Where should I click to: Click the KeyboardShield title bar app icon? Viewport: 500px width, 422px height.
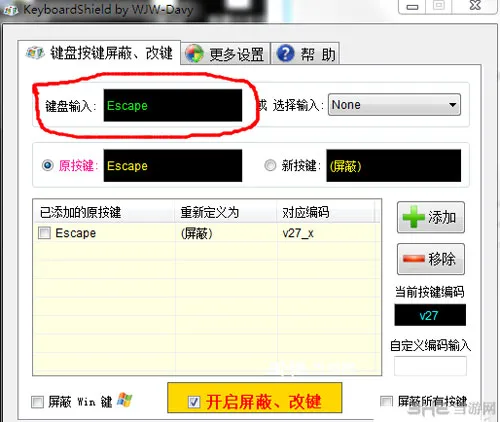pyautogui.click(x=11, y=10)
